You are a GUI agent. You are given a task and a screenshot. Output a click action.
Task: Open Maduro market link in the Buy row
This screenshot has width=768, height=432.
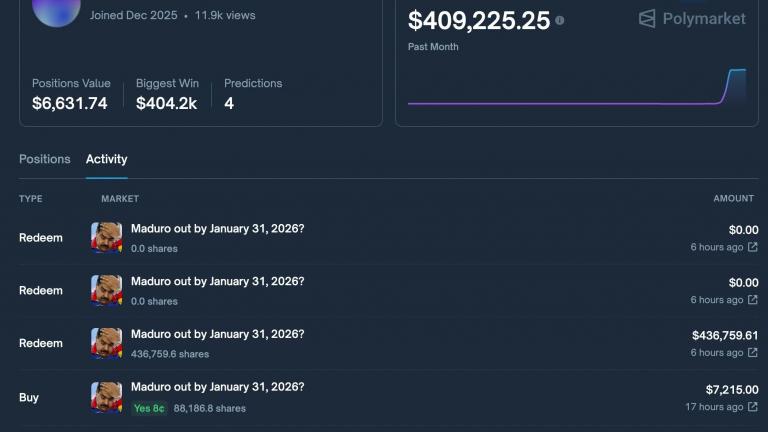[x=217, y=387]
